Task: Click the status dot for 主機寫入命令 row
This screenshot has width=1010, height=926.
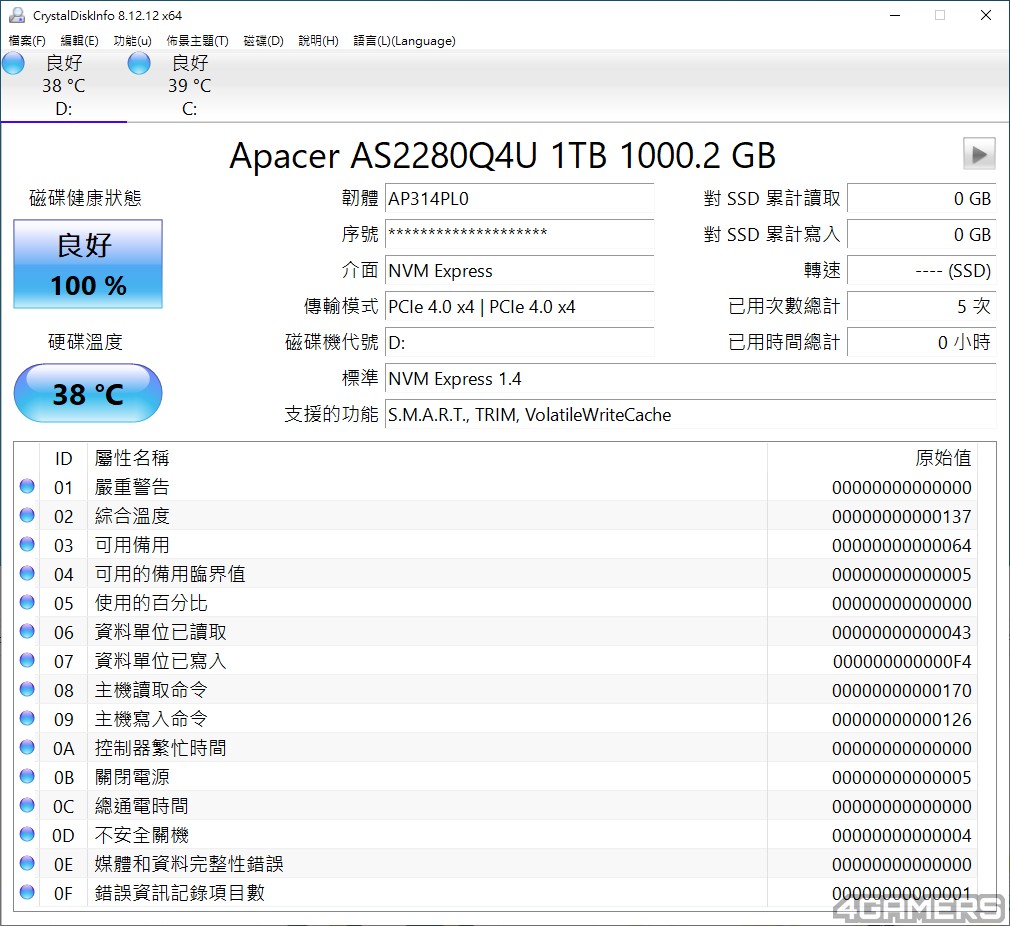Action: [x=27, y=718]
